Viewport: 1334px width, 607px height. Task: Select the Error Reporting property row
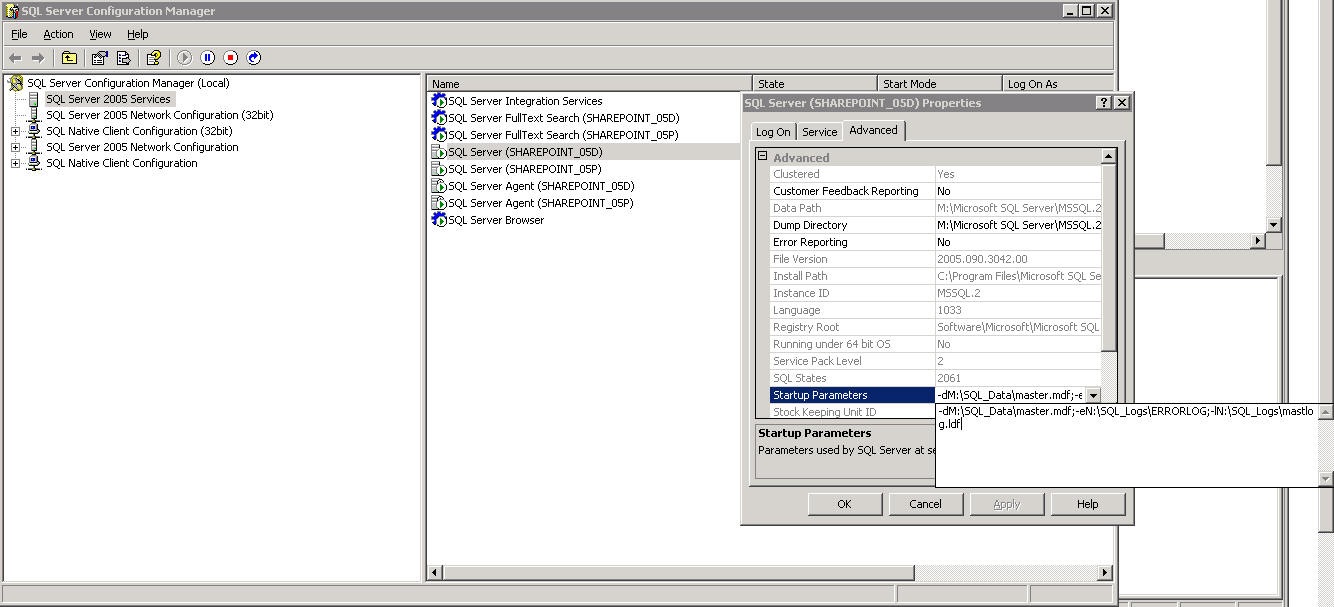pos(936,242)
